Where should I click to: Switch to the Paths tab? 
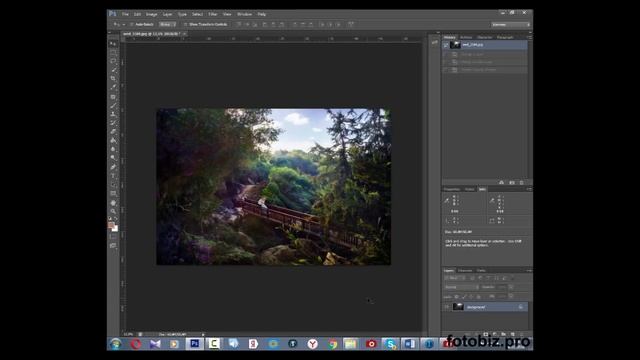pyautogui.click(x=481, y=271)
